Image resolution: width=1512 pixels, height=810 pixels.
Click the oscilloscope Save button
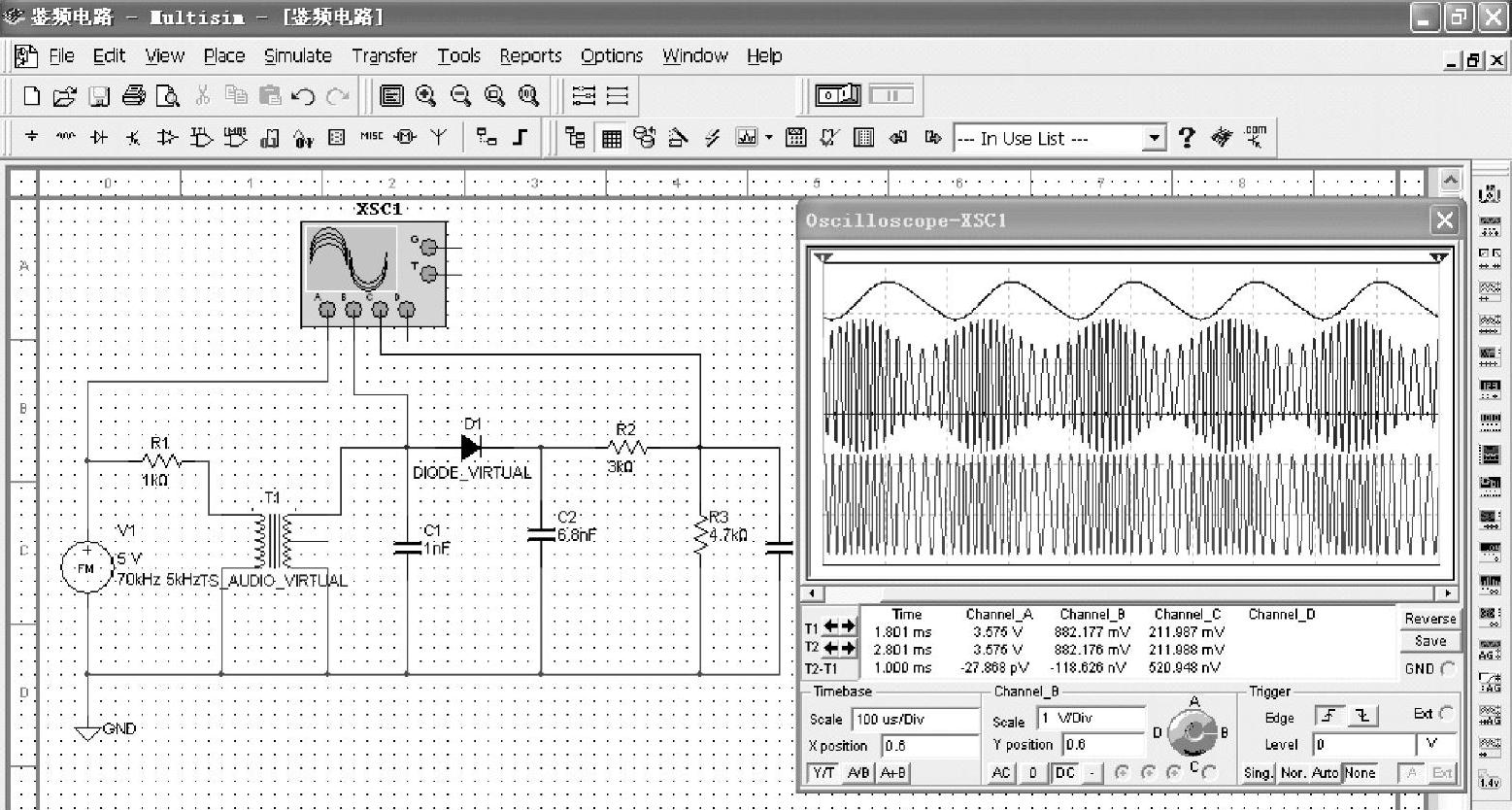[x=1429, y=641]
